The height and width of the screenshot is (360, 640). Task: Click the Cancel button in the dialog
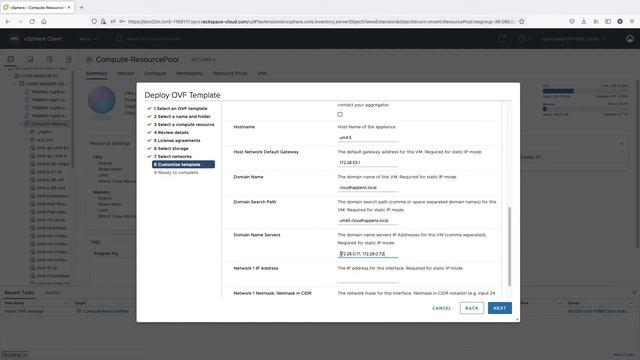click(442, 308)
